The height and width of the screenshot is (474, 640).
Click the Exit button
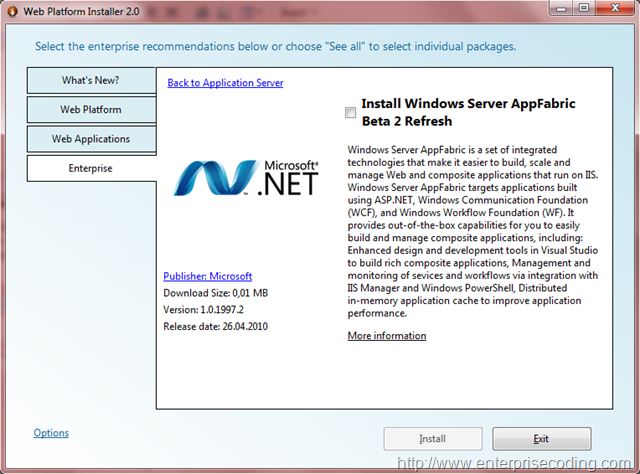[542, 439]
